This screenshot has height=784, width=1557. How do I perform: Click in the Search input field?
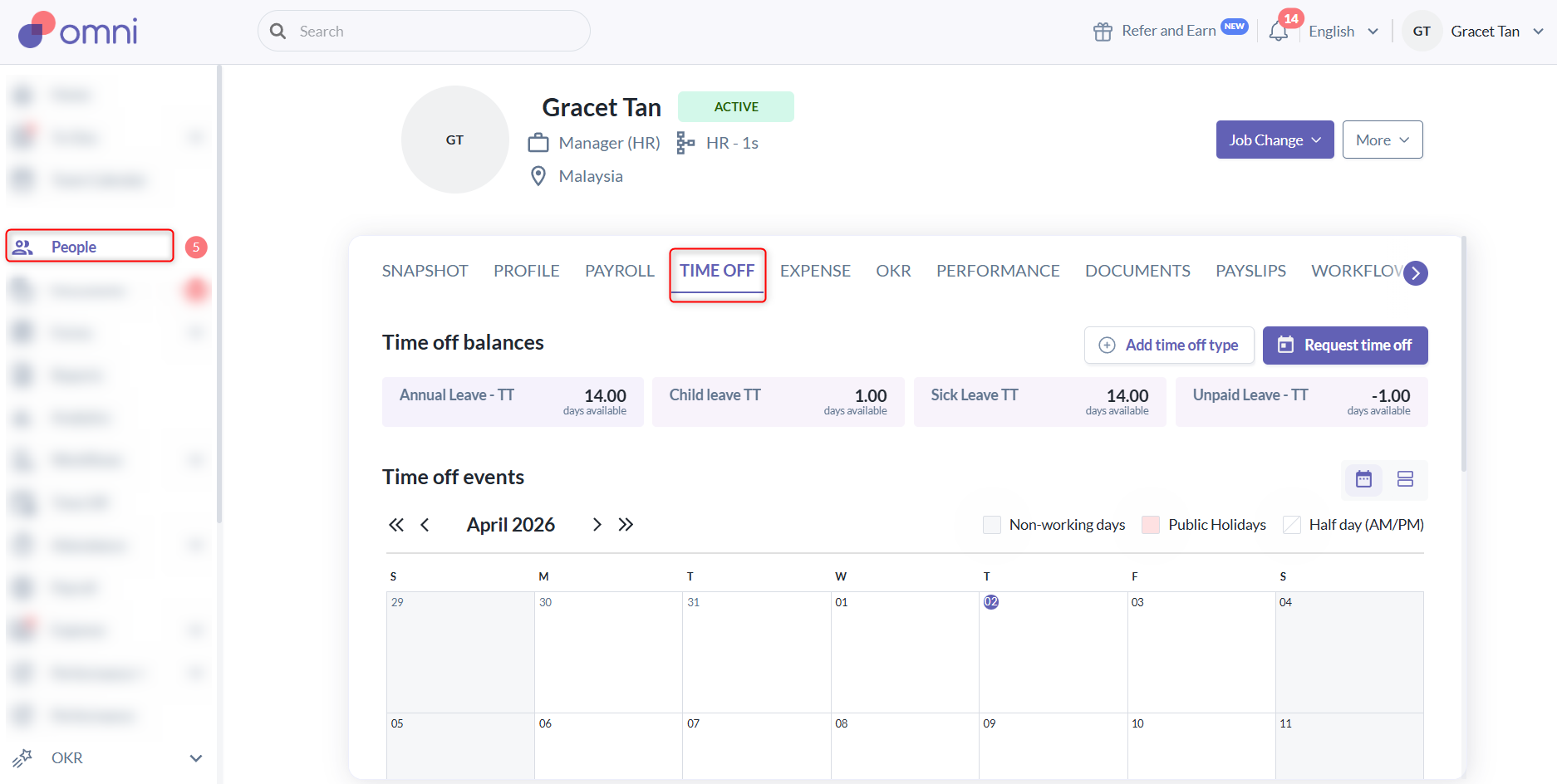coord(424,31)
